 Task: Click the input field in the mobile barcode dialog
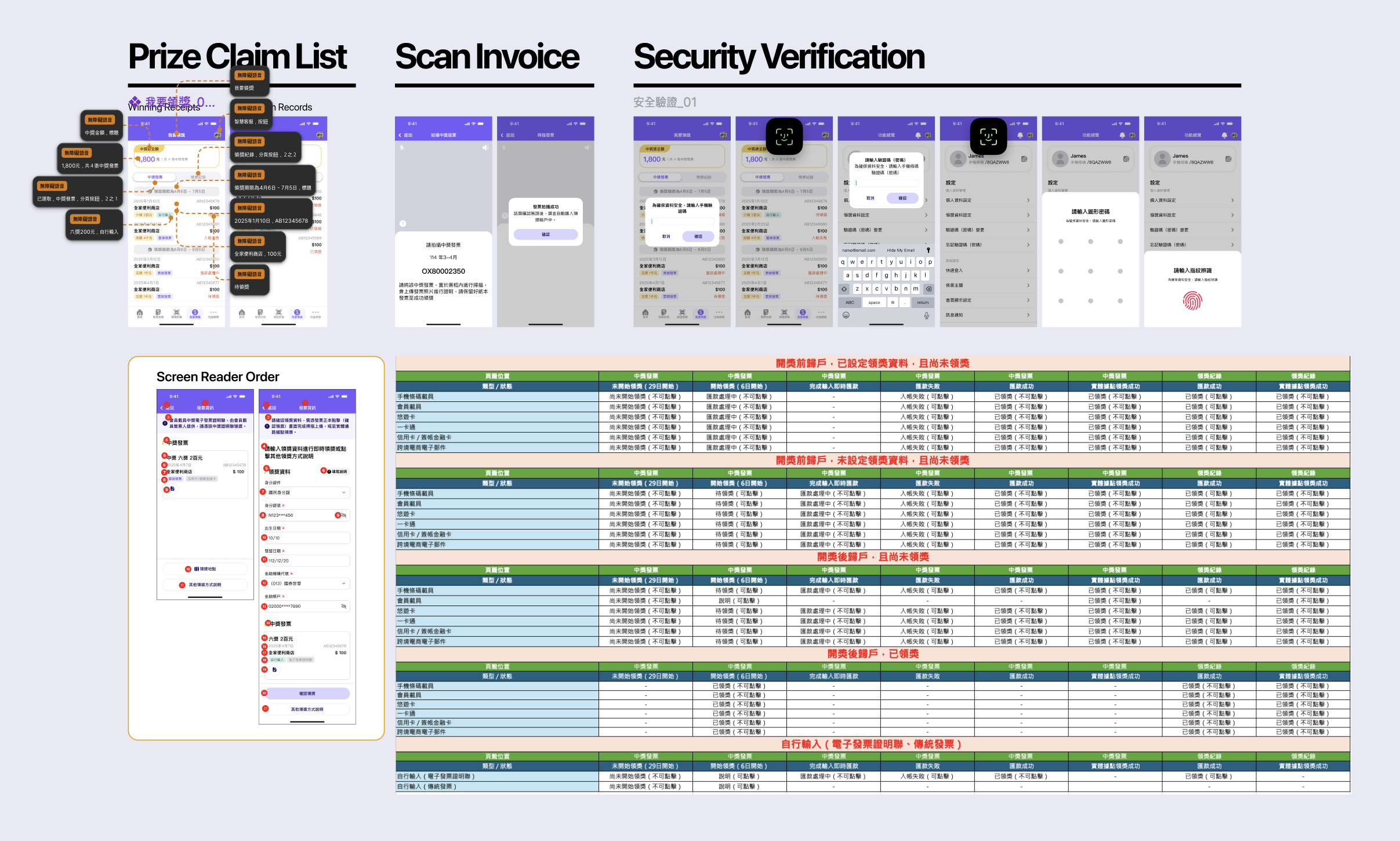[682, 222]
